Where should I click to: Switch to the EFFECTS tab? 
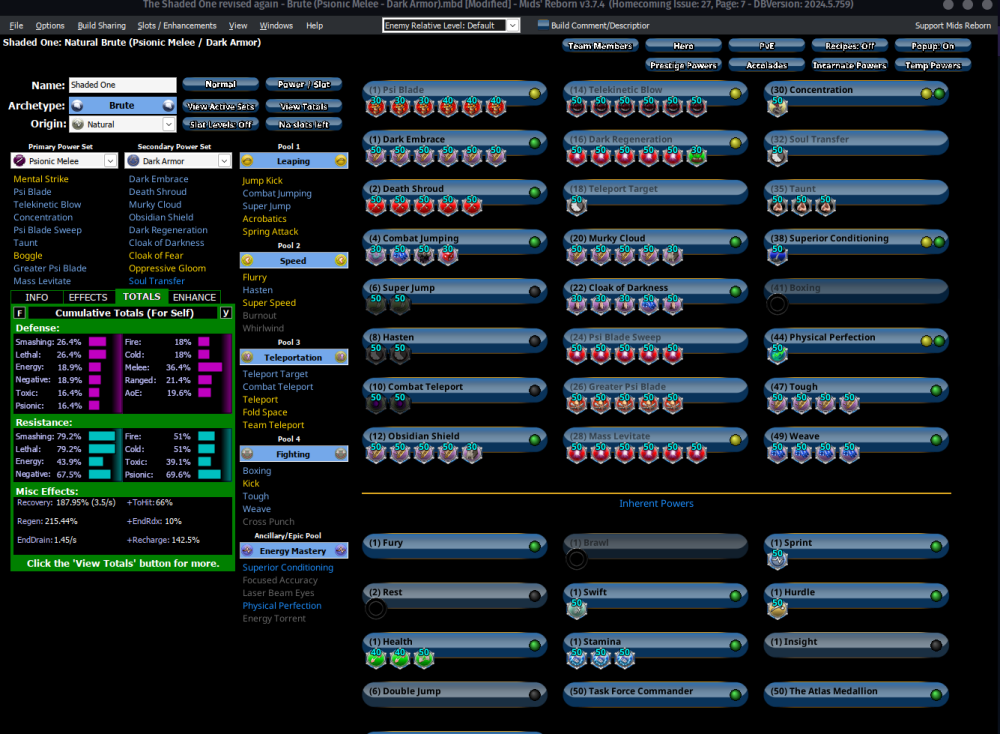point(88,297)
